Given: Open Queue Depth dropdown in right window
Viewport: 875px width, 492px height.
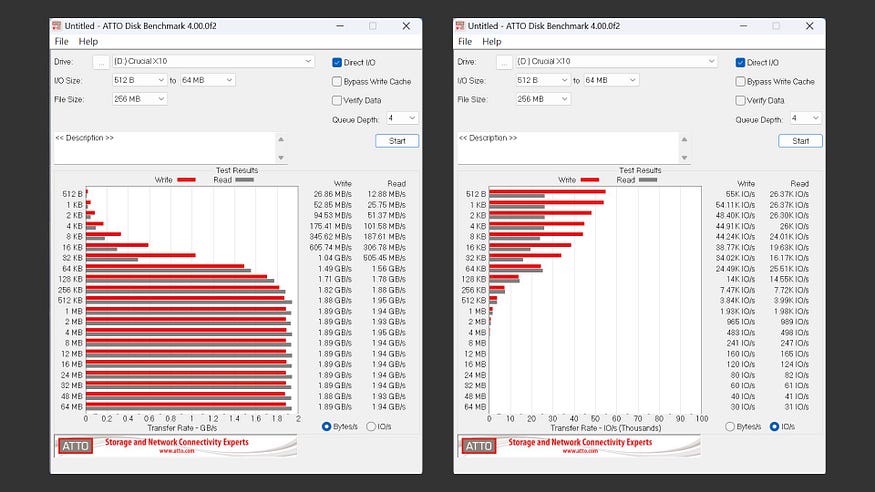Looking at the screenshot, I should (x=806, y=118).
